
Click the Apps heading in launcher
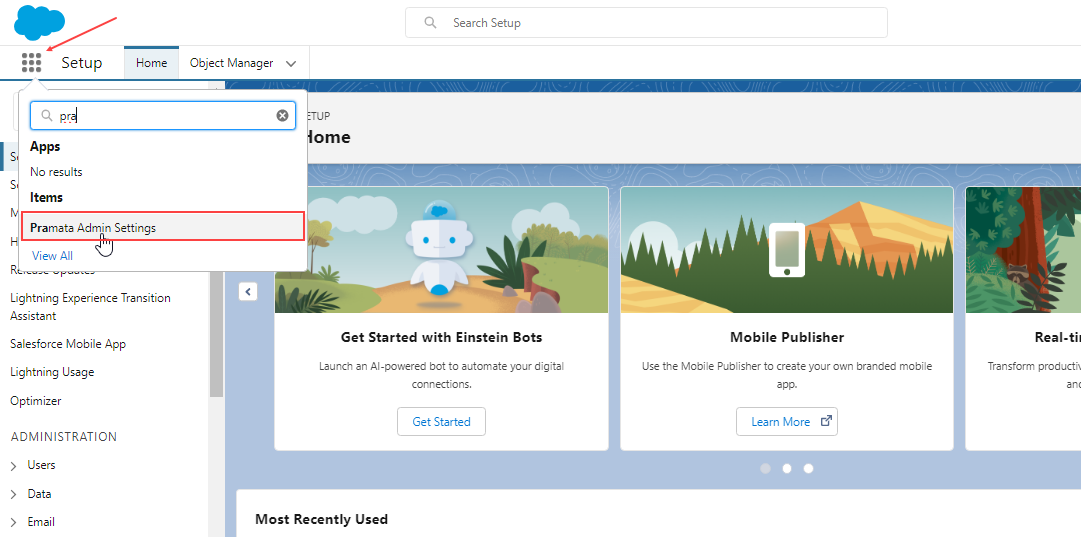(45, 147)
